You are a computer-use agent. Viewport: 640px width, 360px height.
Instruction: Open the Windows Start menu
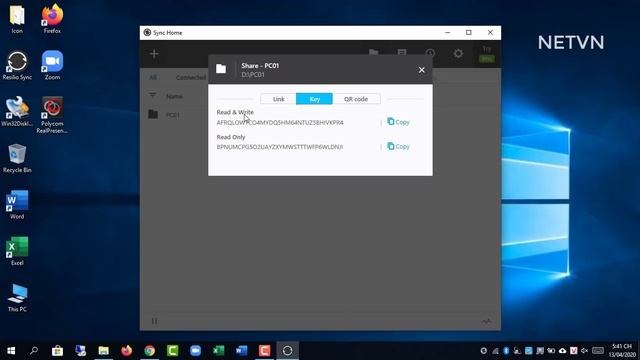point(11,351)
